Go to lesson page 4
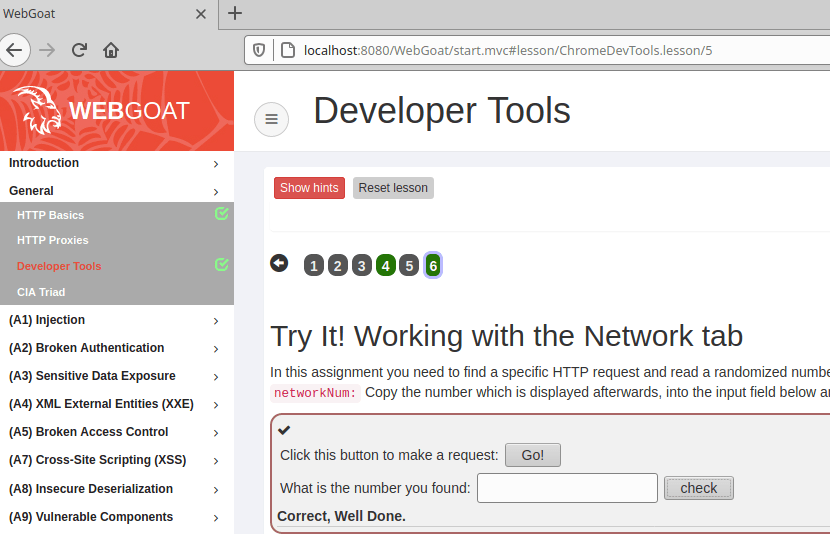 [x=385, y=265]
